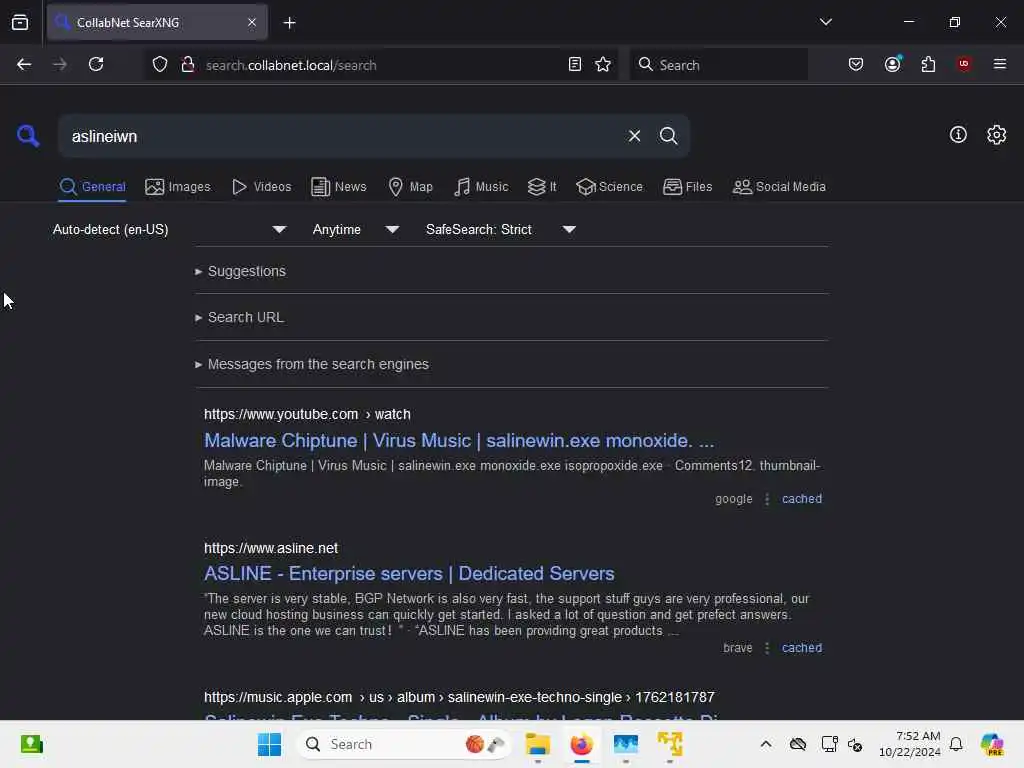1024x768 pixels.
Task: Open the notifications bell icon
Action: (955, 744)
